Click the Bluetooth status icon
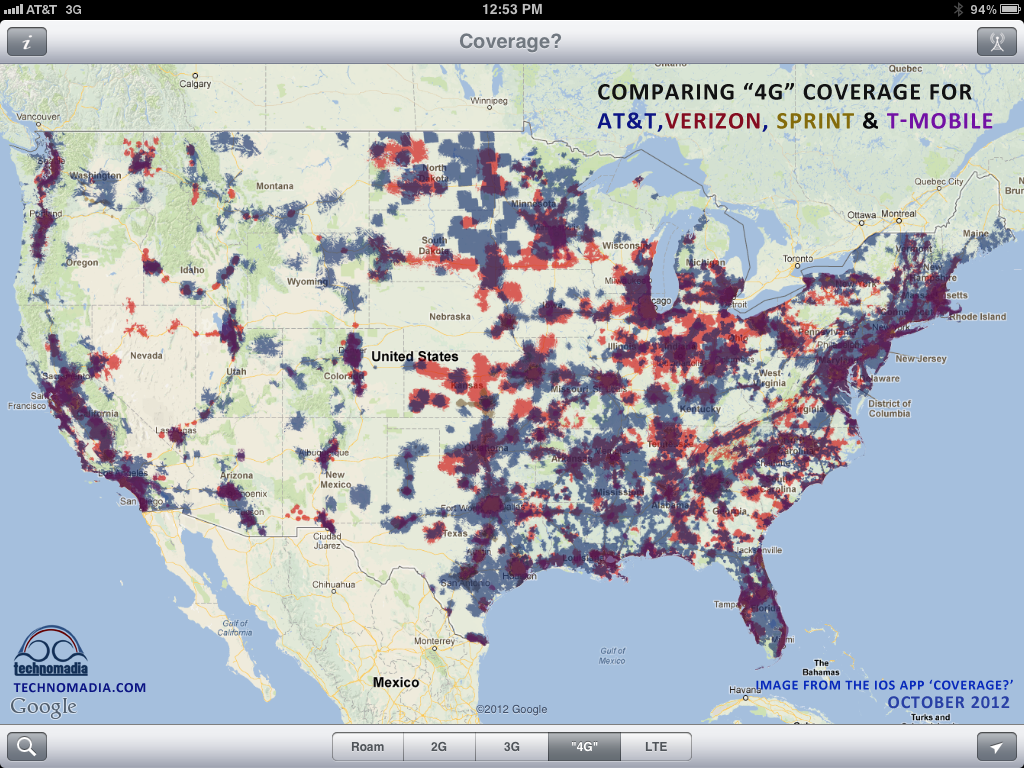This screenshot has width=1024, height=768. [x=957, y=9]
